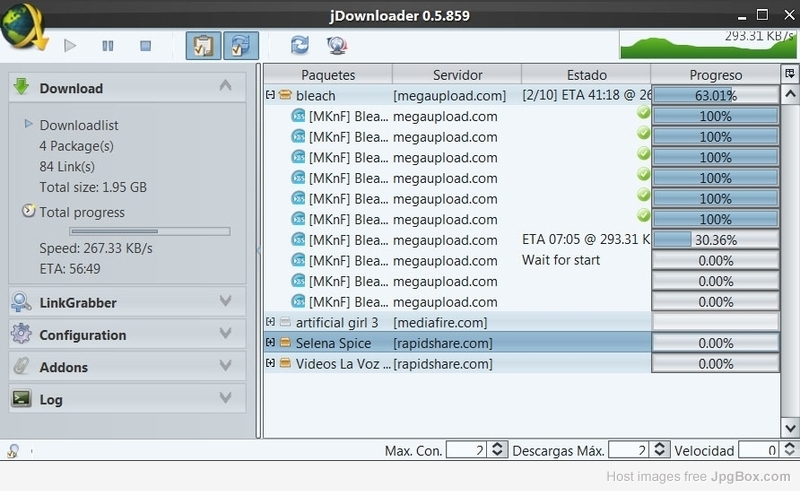Toggle the auto-reconnect checkbox icon

(x=241, y=46)
